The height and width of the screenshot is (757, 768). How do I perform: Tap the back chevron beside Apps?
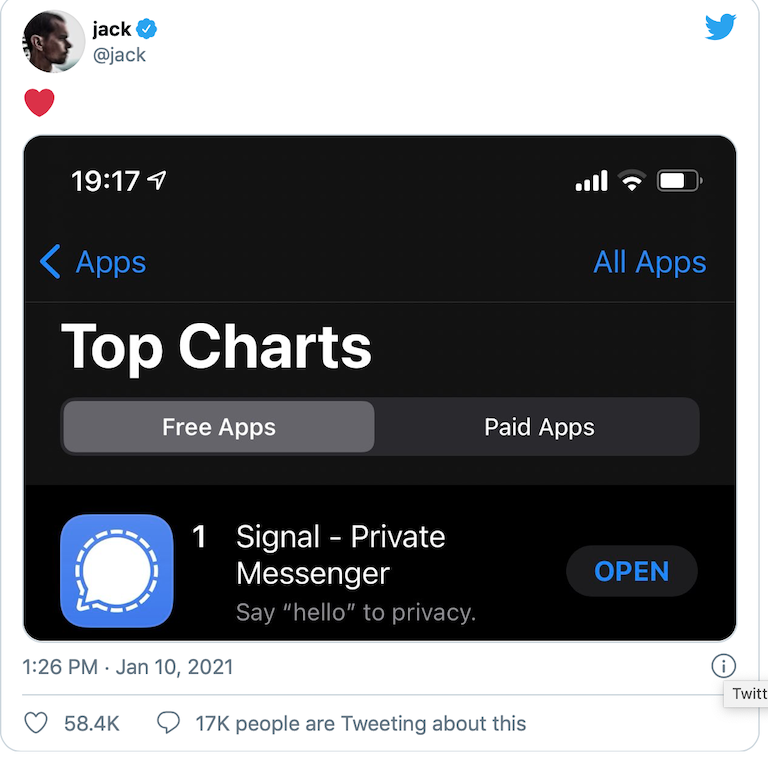[x=50, y=261]
